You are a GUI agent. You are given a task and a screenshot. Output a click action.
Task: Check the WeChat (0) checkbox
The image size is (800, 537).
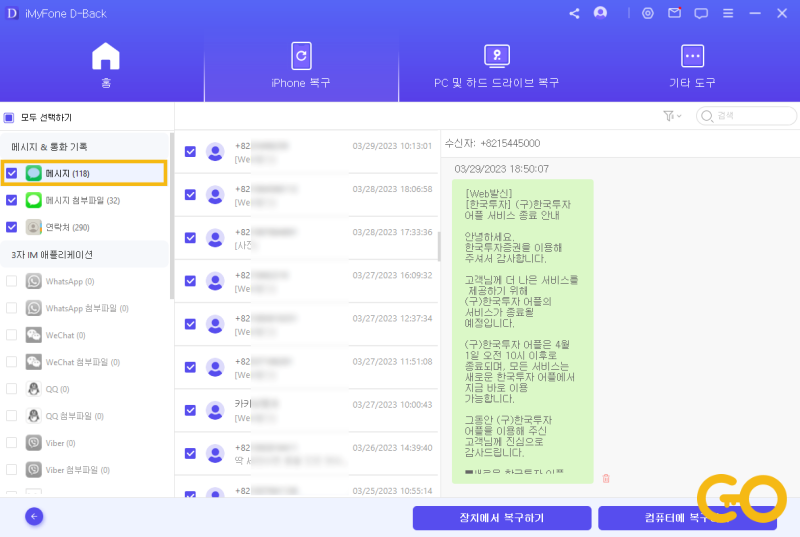[11, 335]
